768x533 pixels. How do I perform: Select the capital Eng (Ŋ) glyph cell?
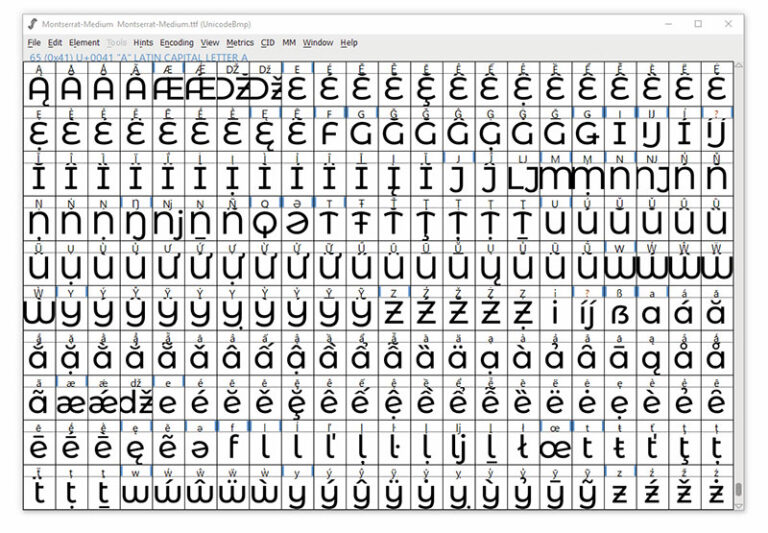136,218
